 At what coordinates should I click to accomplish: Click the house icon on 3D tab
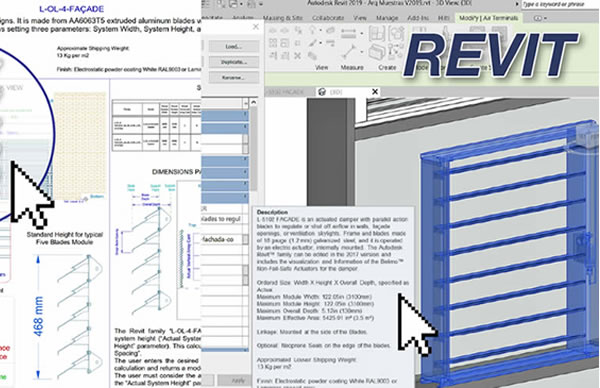pyautogui.click(x=322, y=92)
